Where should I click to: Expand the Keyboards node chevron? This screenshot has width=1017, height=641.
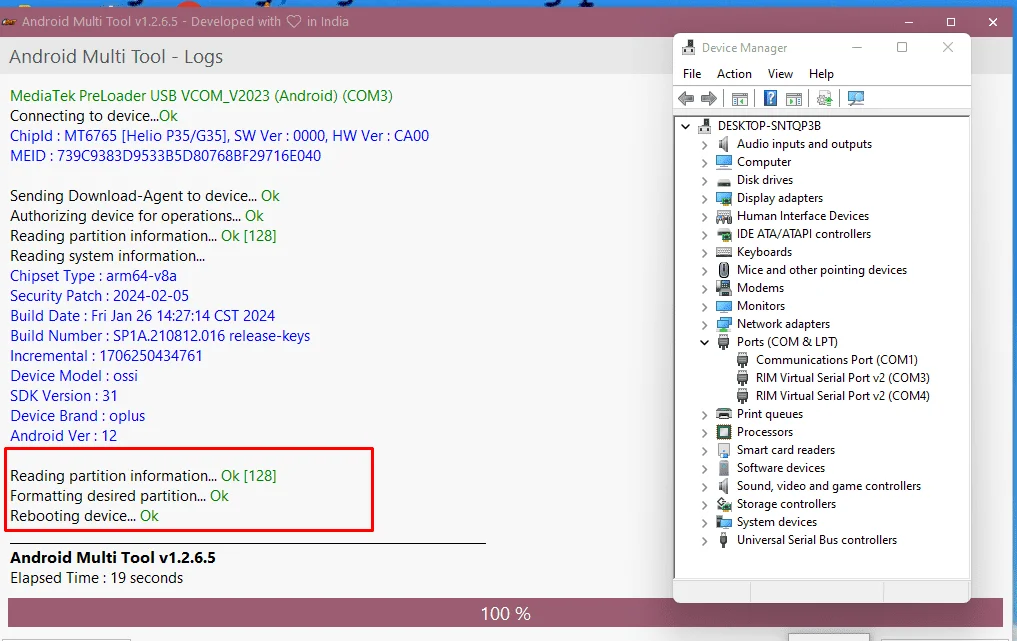(704, 252)
